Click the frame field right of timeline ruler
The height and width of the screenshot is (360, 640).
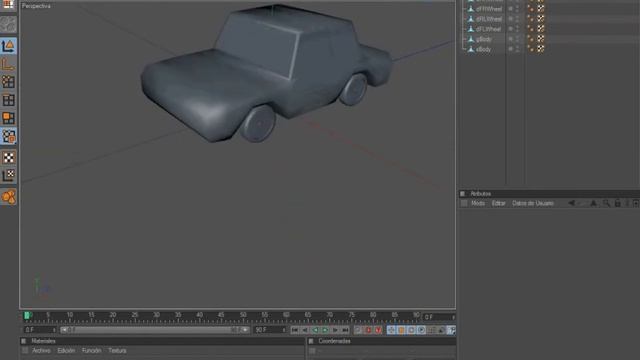tap(439, 317)
